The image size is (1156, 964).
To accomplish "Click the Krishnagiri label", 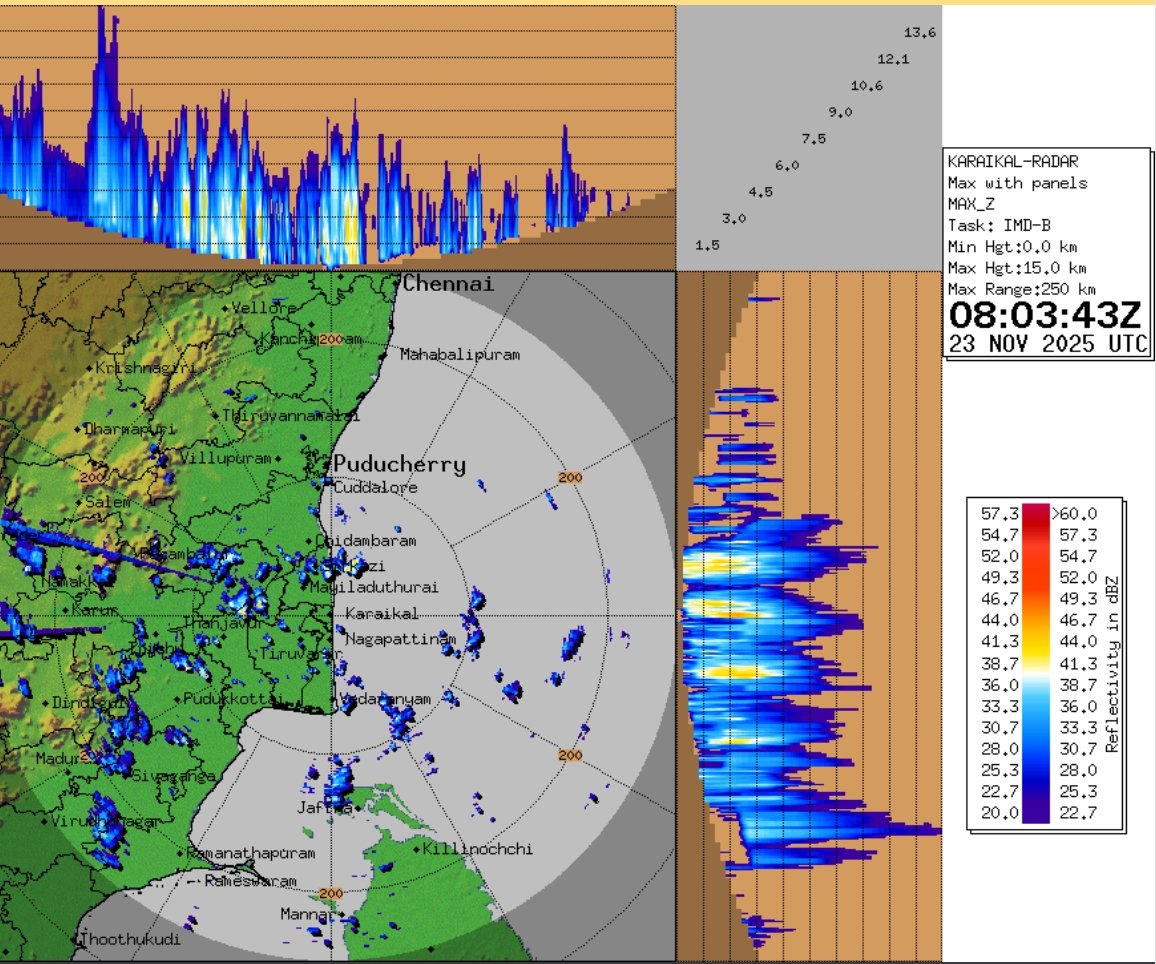I will coord(145,368).
